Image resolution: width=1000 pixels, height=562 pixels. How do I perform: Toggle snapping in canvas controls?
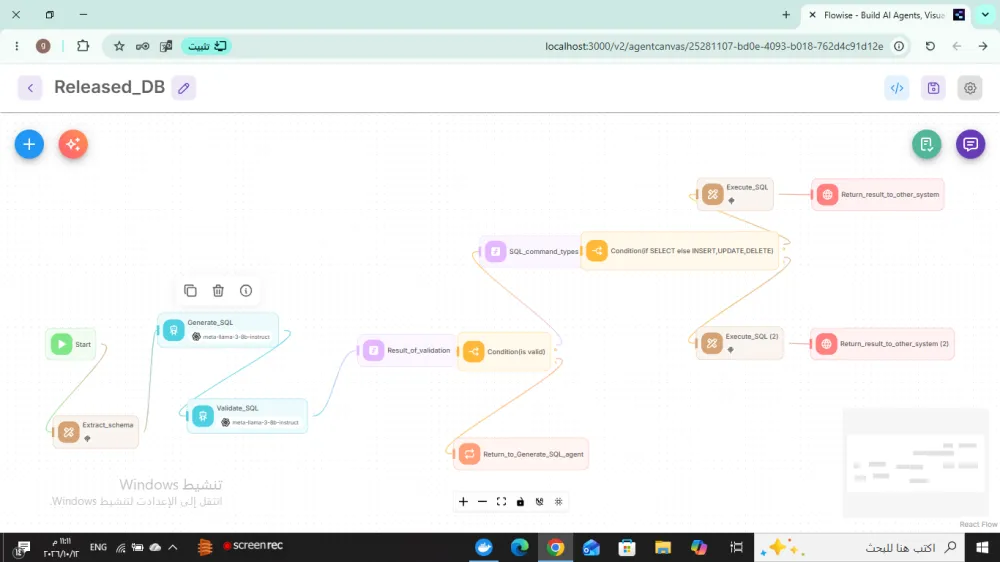click(x=540, y=502)
